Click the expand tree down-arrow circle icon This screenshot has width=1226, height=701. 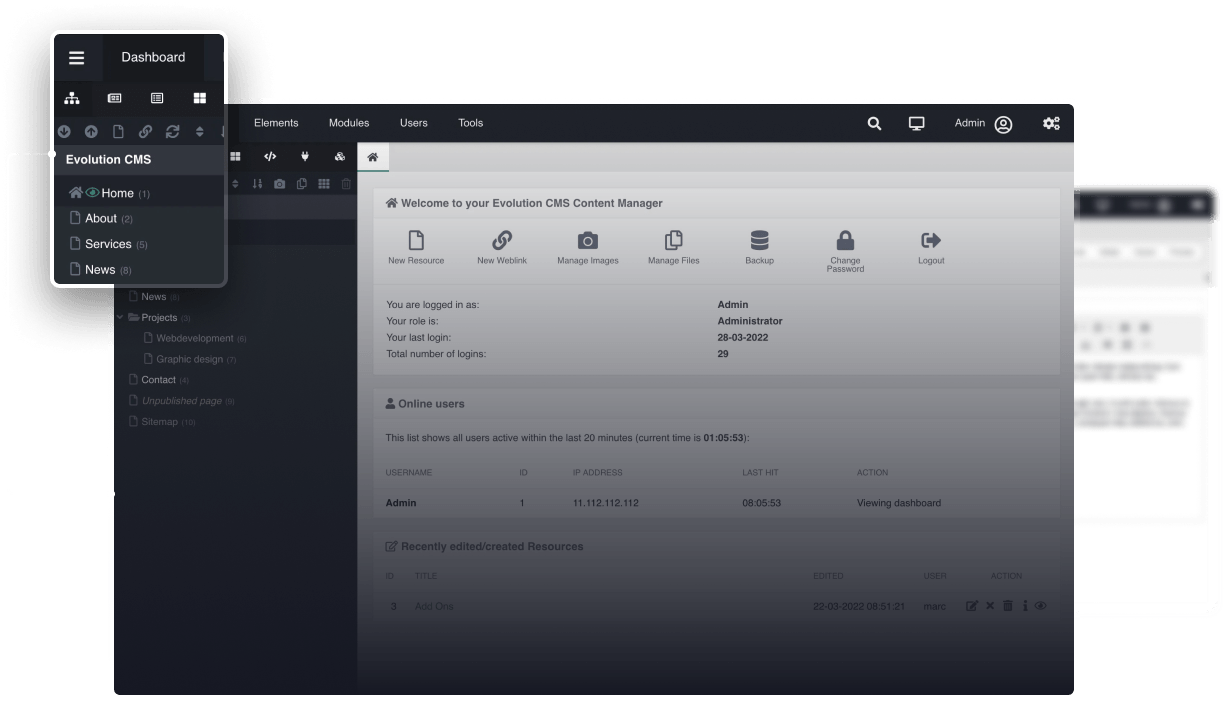[x=64, y=131]
